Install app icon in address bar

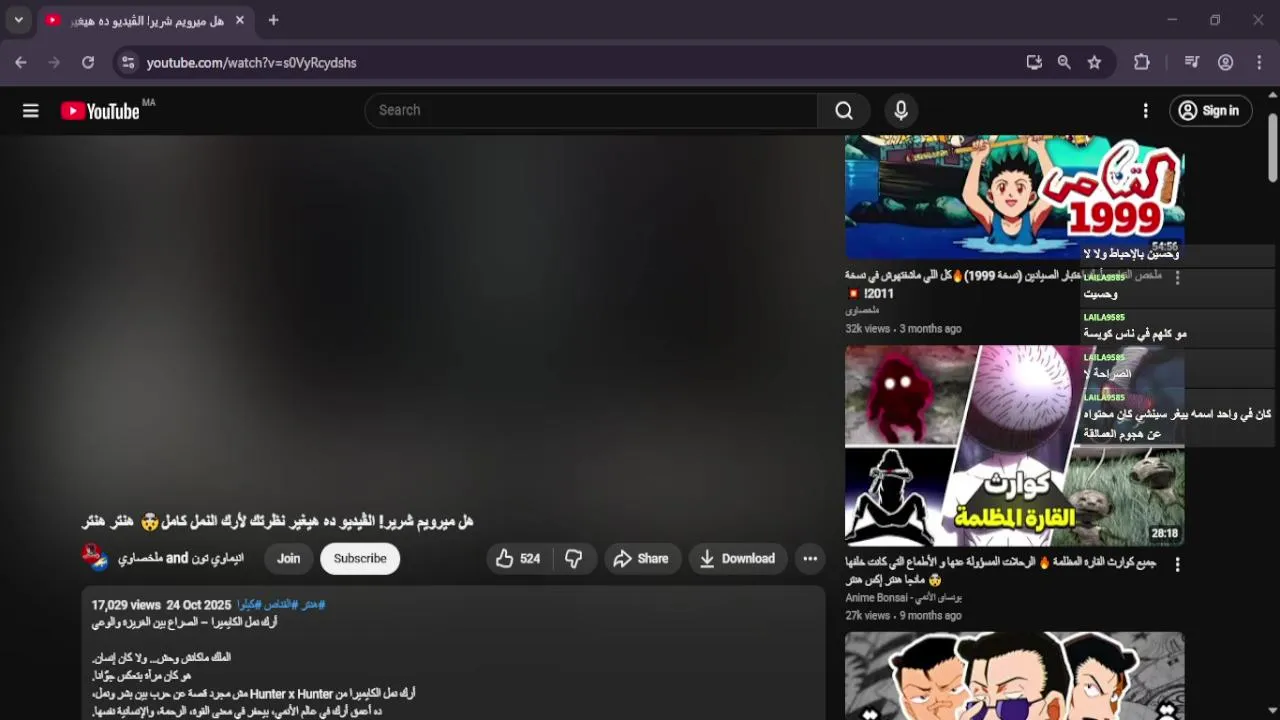1034,62
